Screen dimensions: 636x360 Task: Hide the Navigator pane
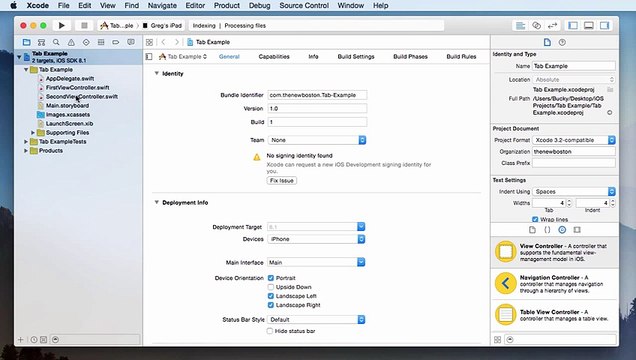click(573, 26)
